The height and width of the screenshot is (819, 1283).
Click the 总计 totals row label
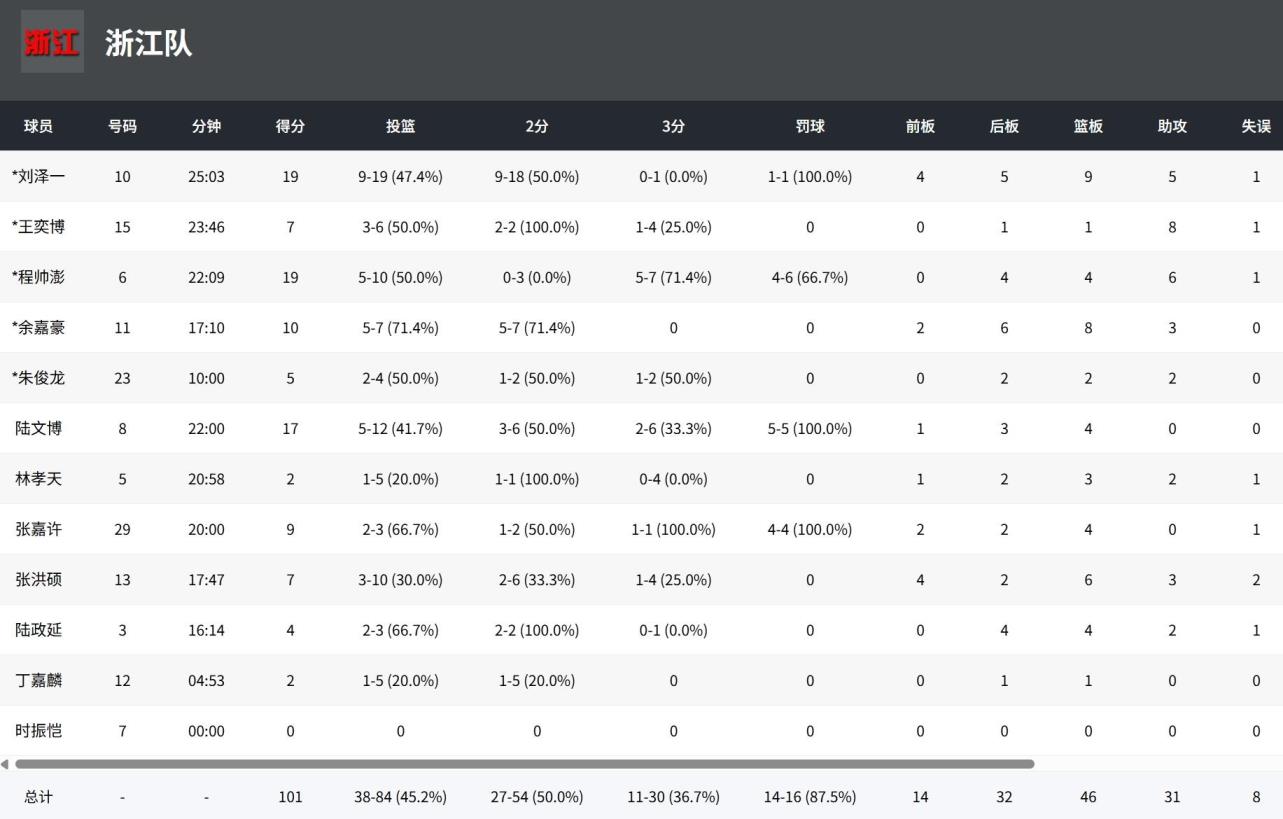[x=39, y=797]
